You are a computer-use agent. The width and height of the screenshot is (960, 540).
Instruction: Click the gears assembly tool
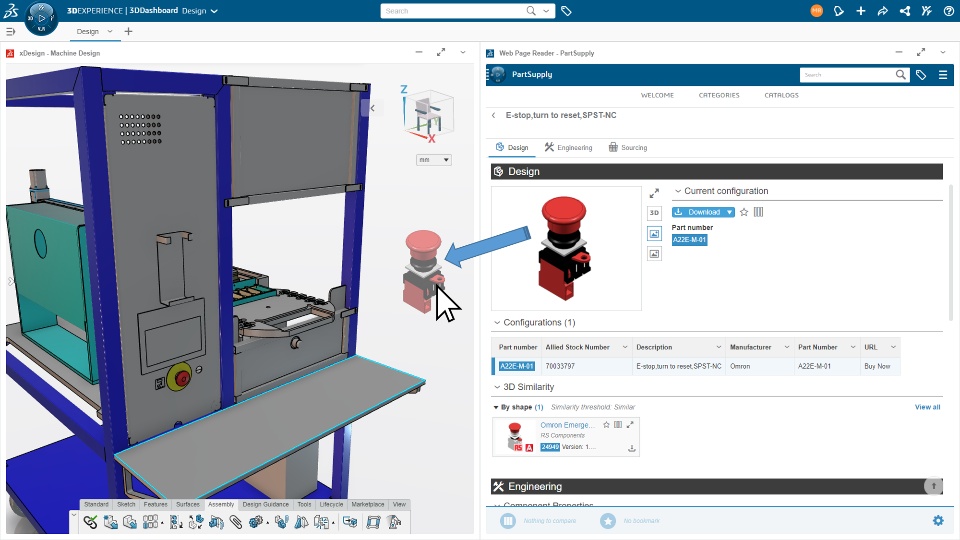pyautogui.click(x=256, y=522)
